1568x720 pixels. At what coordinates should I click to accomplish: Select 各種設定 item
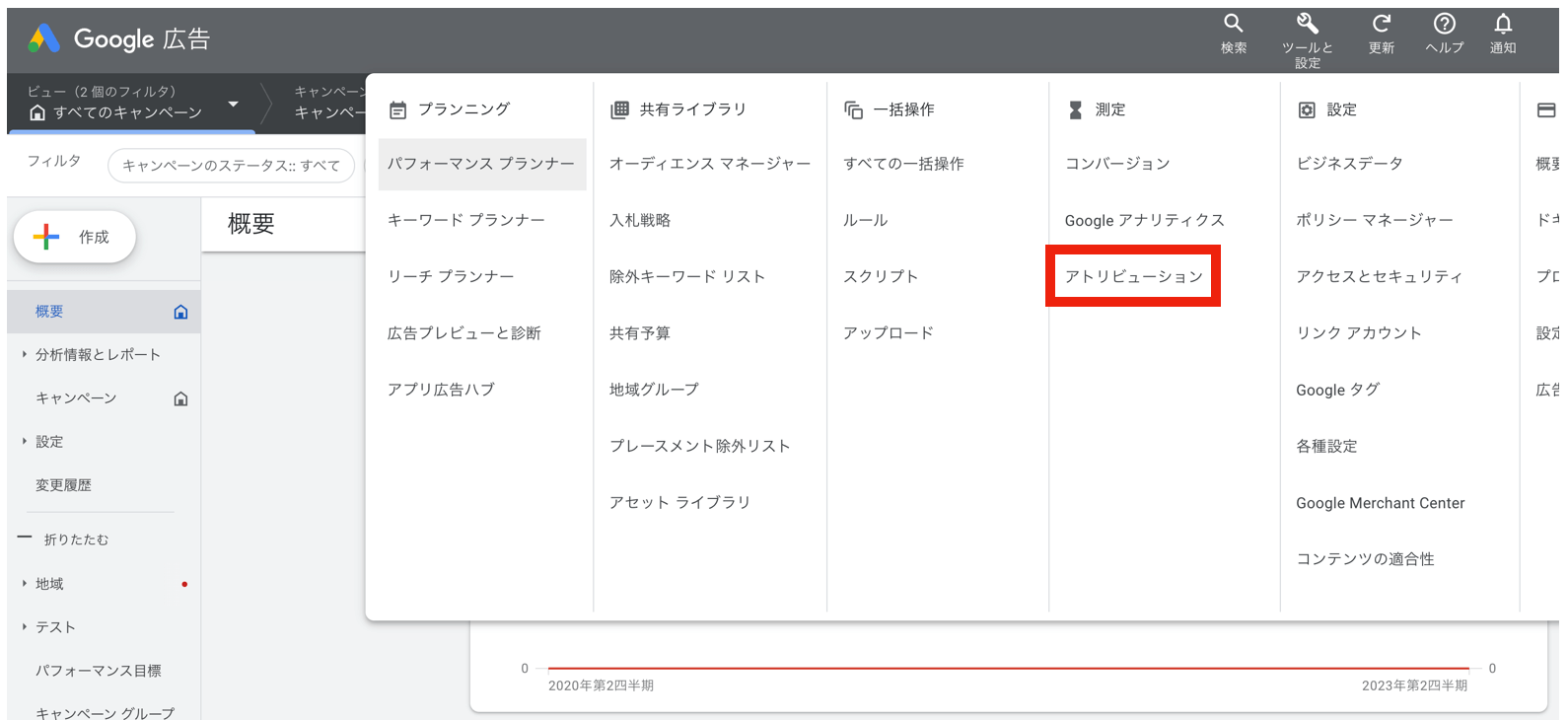(1326, 446)
